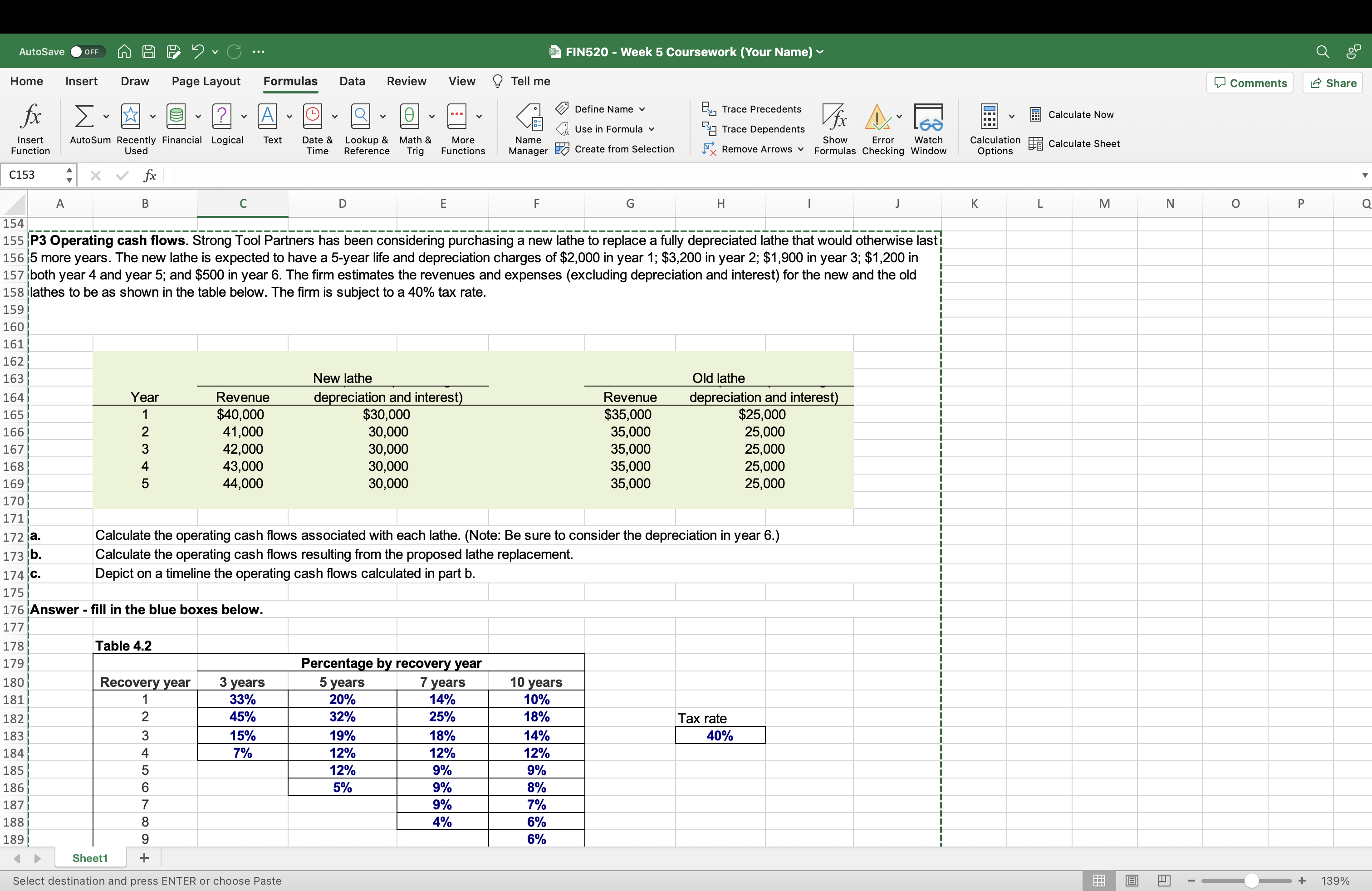
Task: Open the workbook title dropdown
Action: [820, 52]
